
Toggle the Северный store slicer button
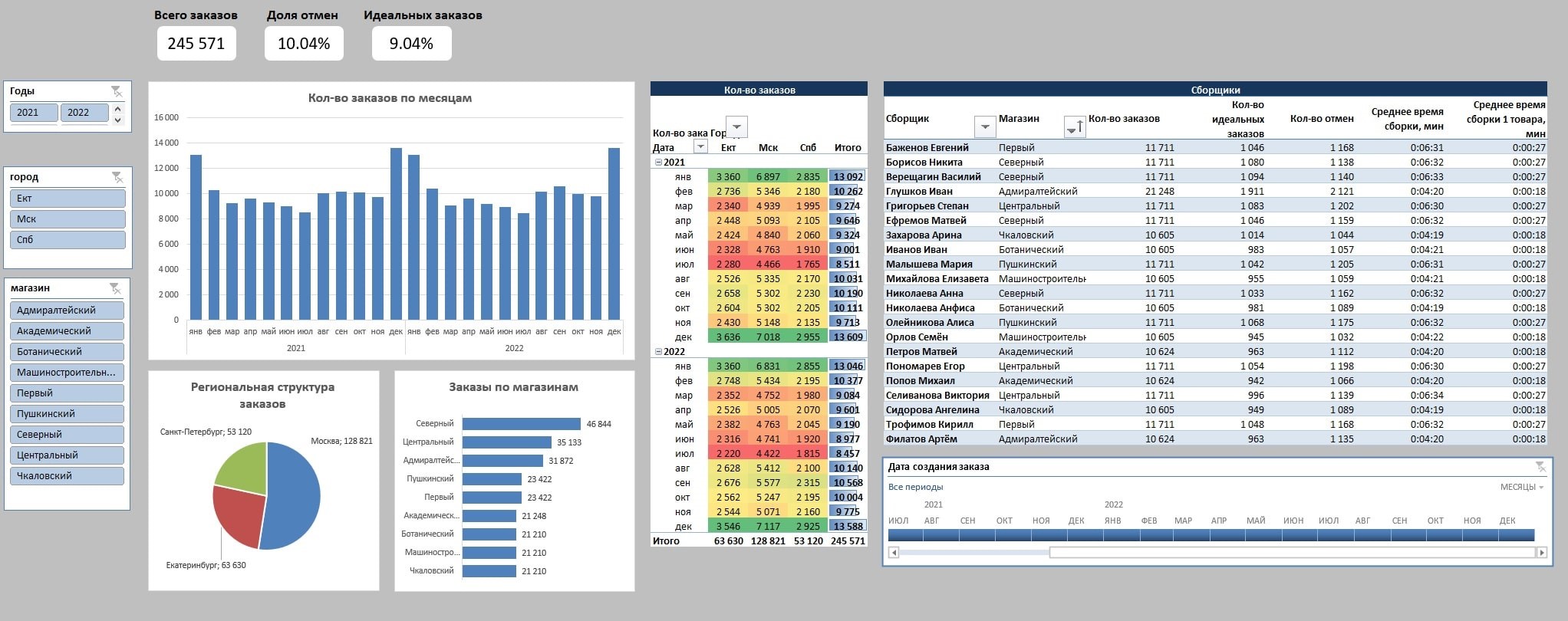tap(67, 435)
